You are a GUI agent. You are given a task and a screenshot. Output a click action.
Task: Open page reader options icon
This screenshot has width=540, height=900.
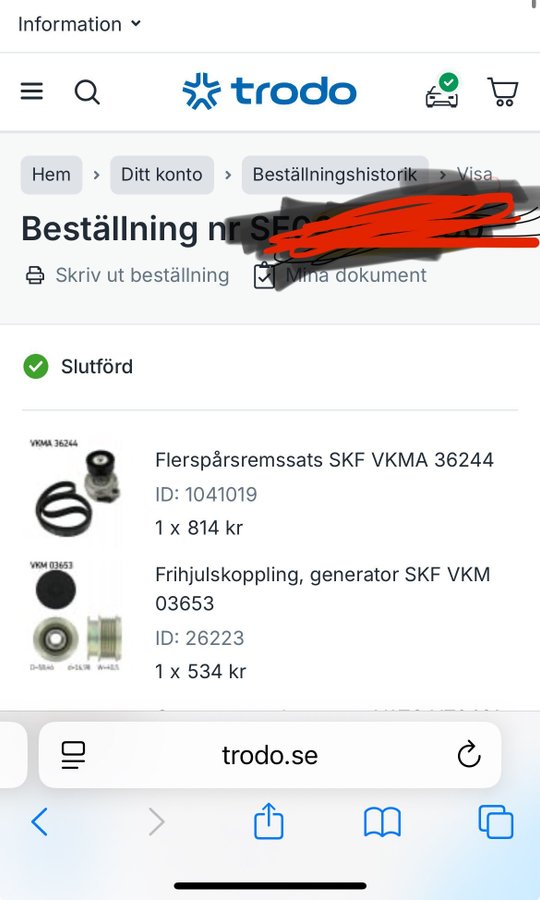coord(73,755)
